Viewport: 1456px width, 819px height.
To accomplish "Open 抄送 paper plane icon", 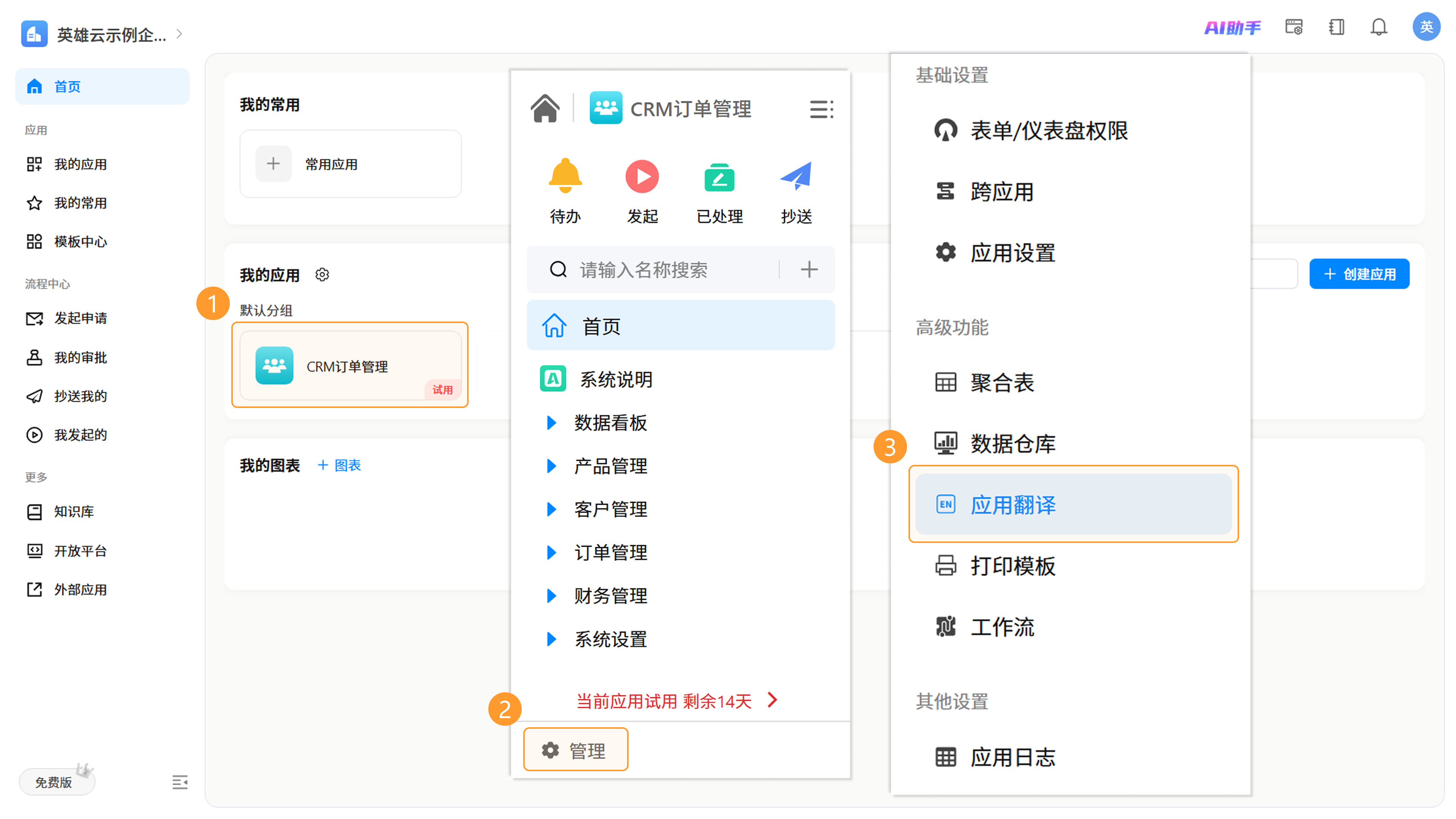I will click(796, 176).
